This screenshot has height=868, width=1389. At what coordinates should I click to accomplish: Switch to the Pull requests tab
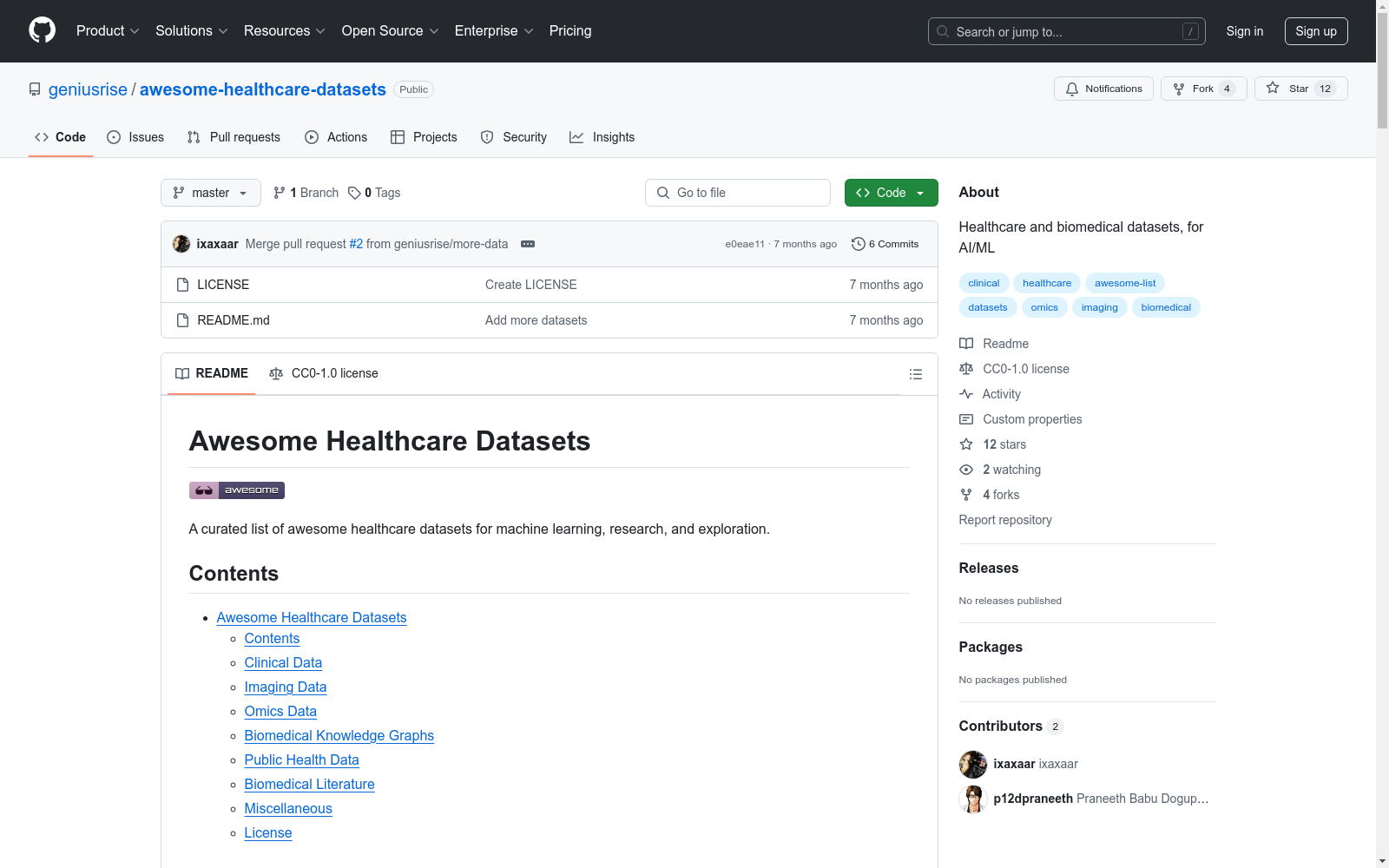(234, 137)
